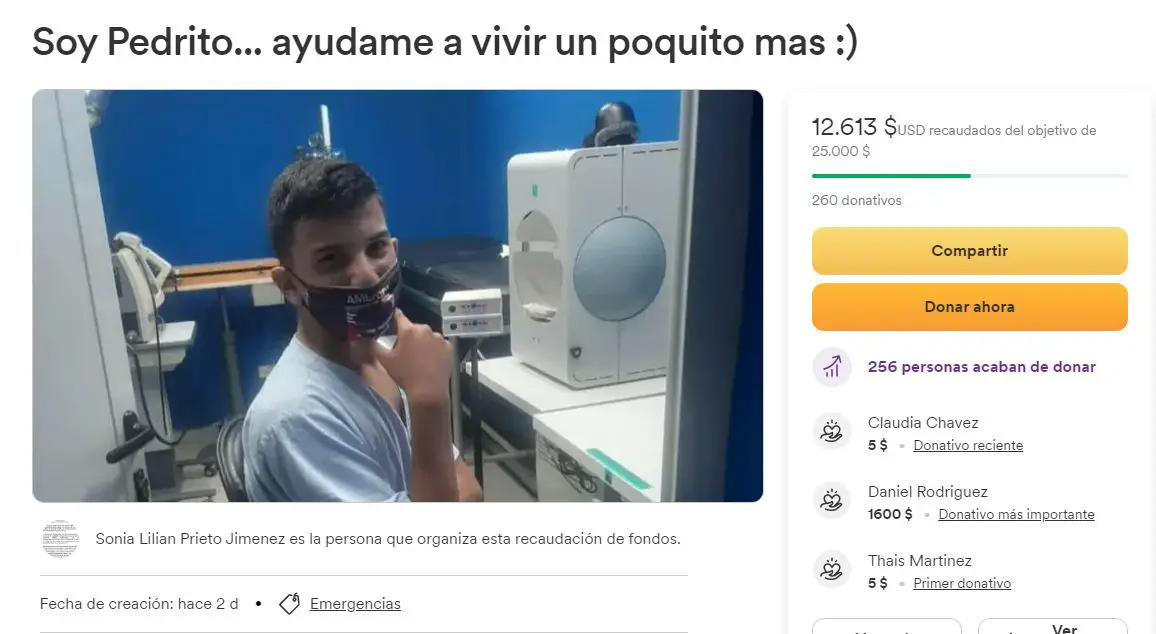Open the Donativo más importante link
This screenshot has width=1156, height=634.
tap(1016, 515)
